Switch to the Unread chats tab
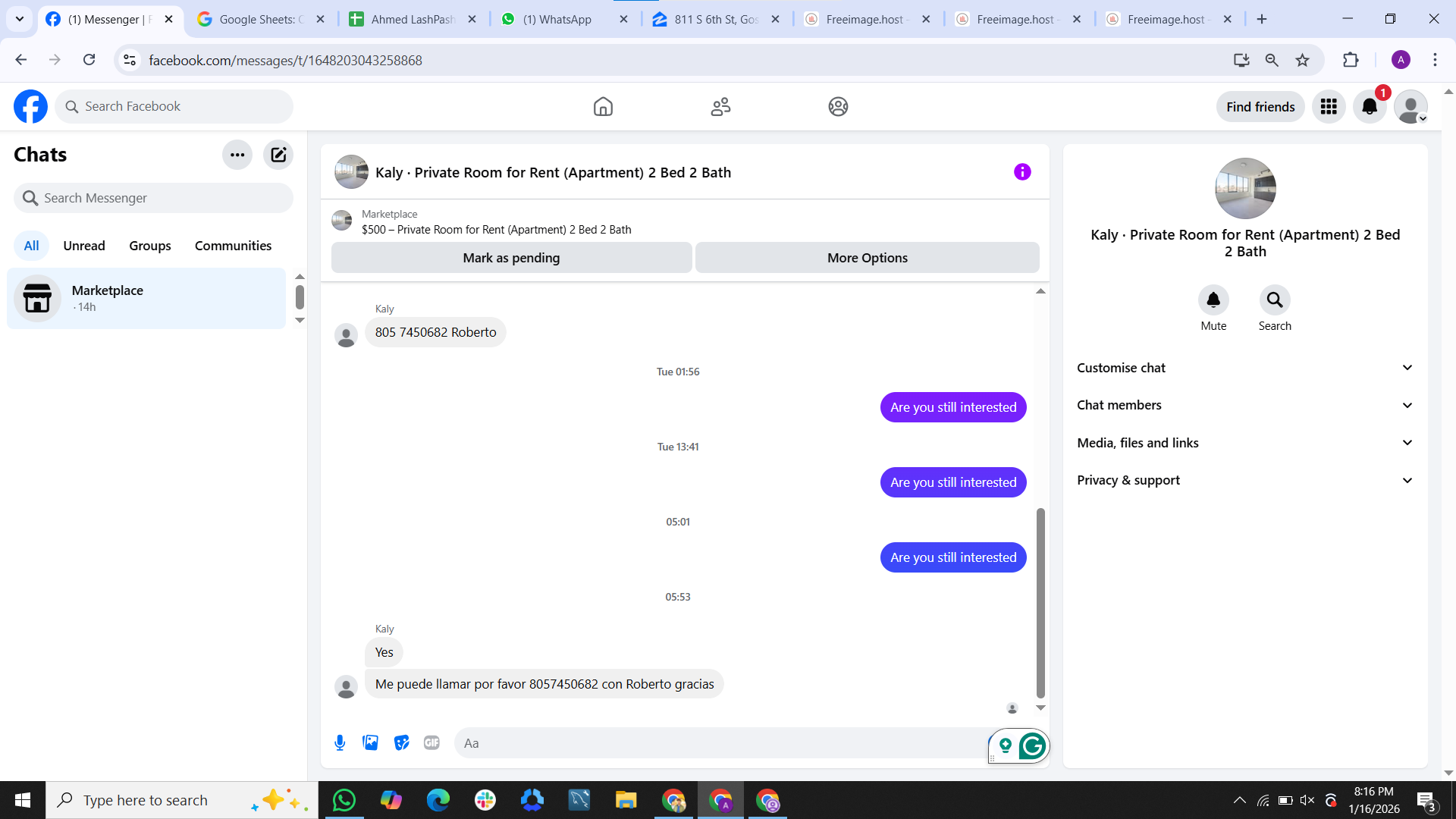 tap(84, 246)
